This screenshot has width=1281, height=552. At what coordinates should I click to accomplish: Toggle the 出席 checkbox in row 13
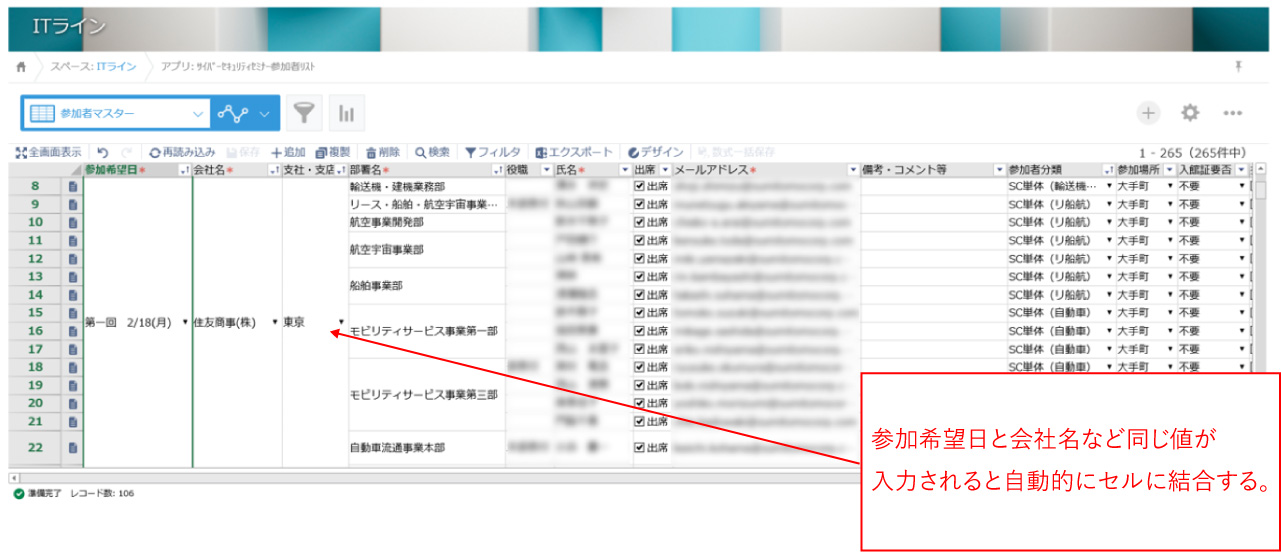click(x=639, y=276)
